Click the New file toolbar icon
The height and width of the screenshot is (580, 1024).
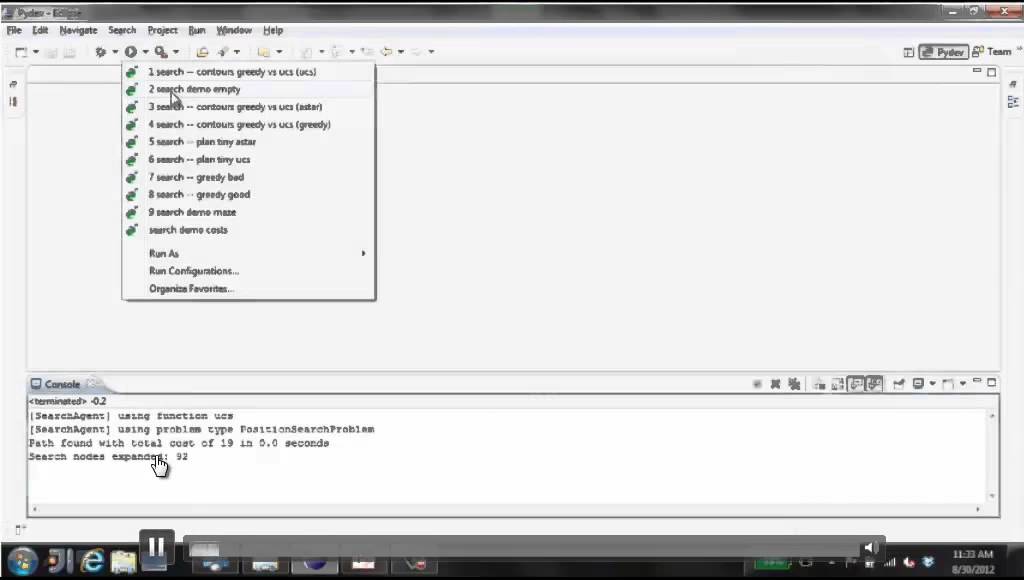click(21, 52)
